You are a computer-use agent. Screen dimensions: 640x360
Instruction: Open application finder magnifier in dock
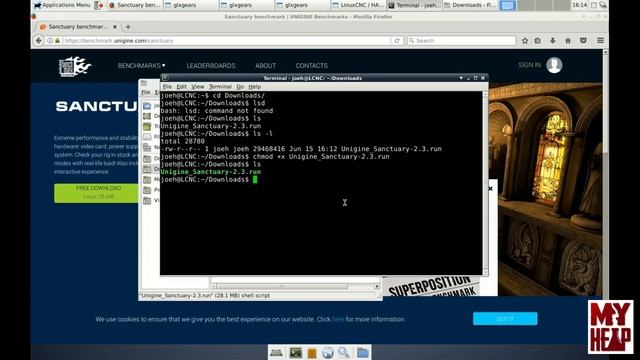(x=344, y=353)
